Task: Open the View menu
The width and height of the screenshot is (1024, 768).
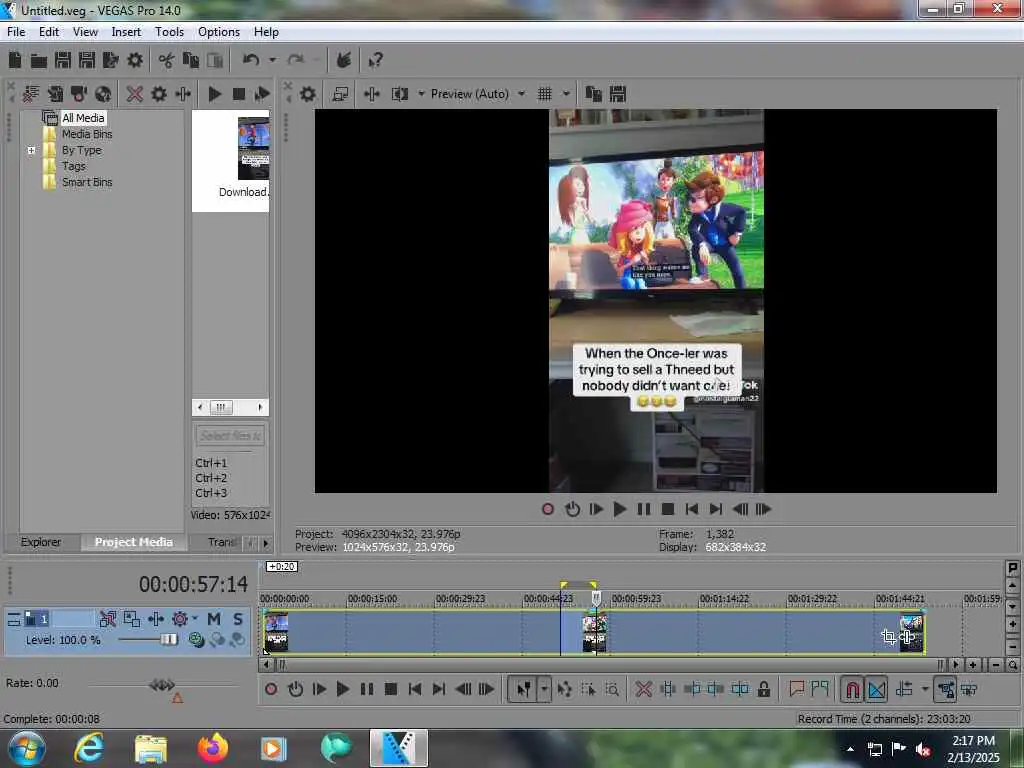Action: point(85,32)
